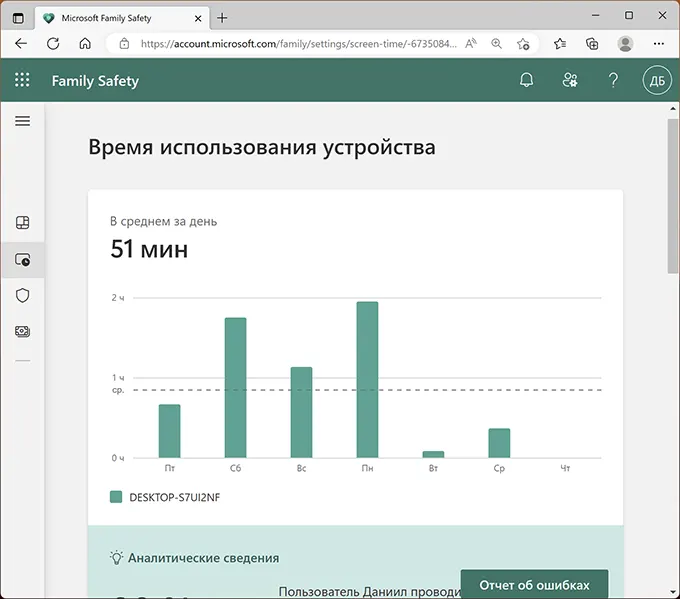The height and width of the screenshot is (599, 680).
Task: Select the Microsoft Family Safety tab
Action: 121,18
